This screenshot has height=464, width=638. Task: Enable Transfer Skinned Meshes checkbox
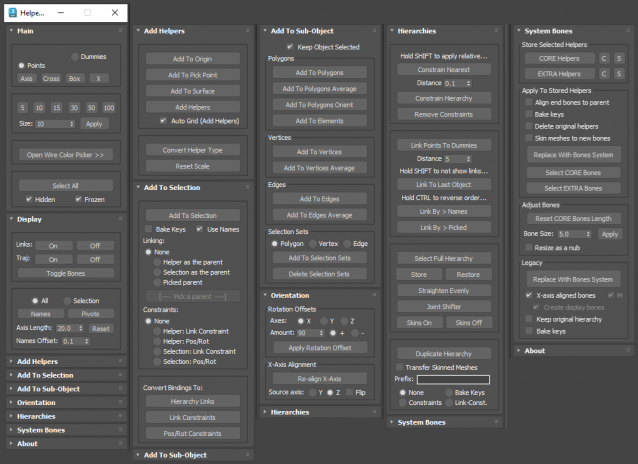400,367
